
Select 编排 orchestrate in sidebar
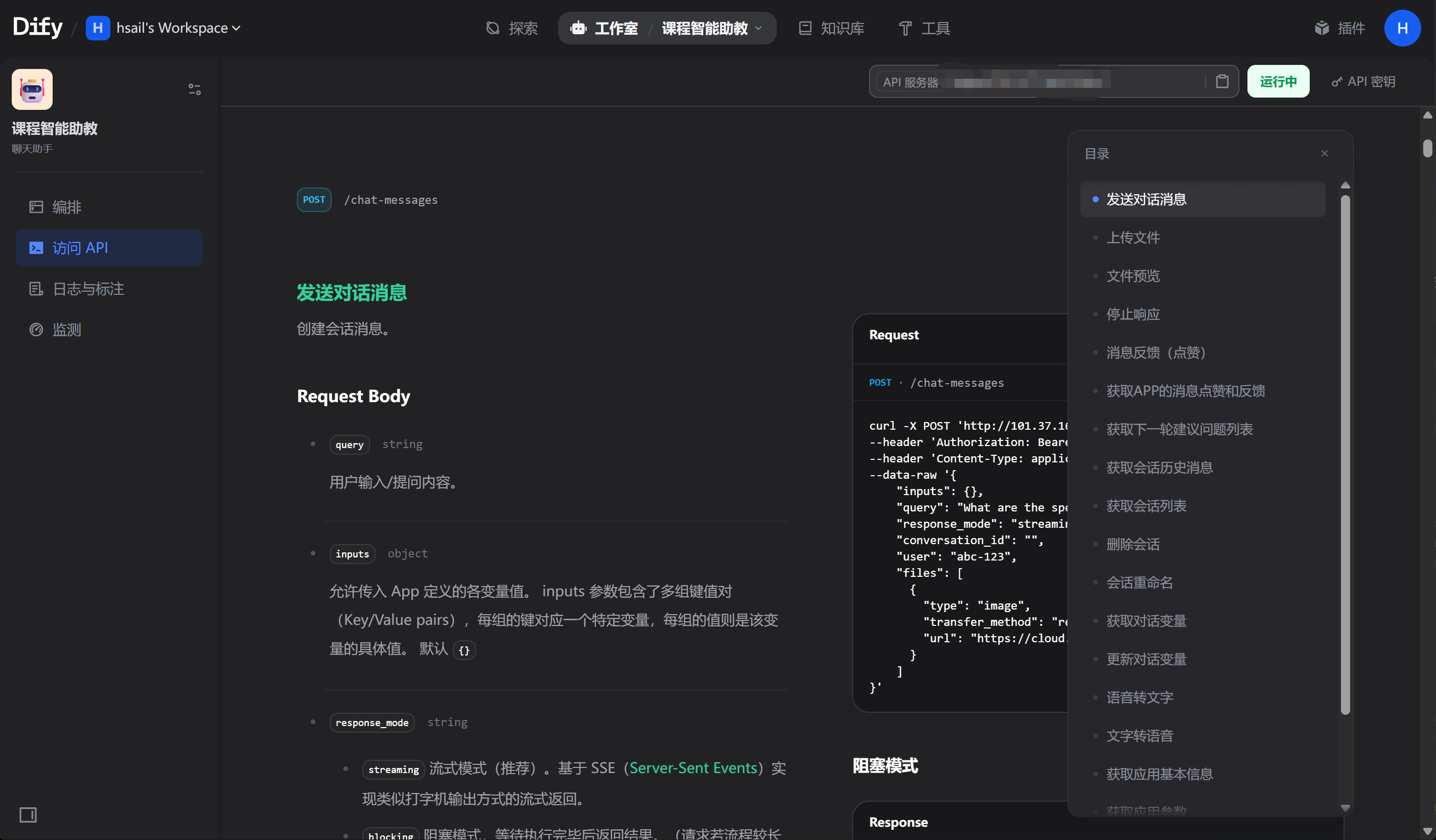pos(109,207)
